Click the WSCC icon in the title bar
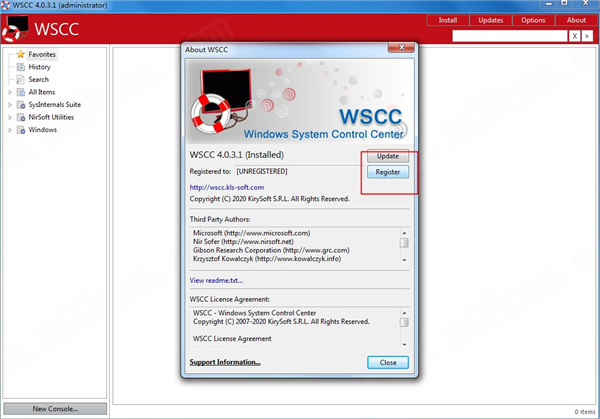Screen dimensions: 600x419 click(x=5, y=5)
